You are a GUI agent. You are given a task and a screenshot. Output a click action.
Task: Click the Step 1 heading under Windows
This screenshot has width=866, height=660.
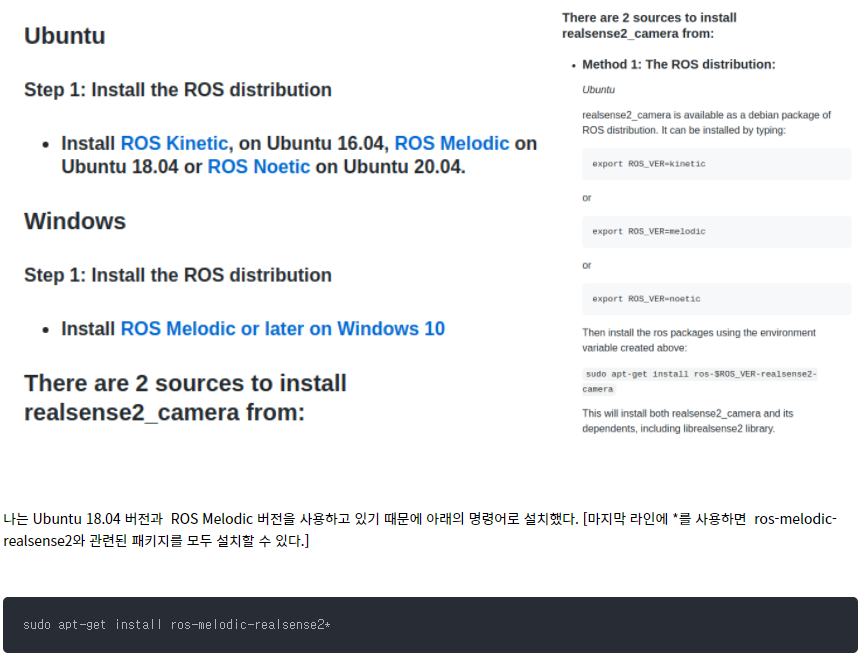click(178, 275)
